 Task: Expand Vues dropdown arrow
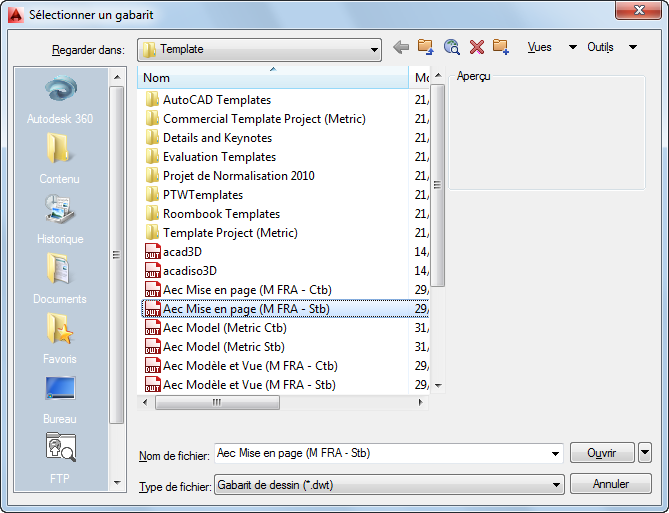[573, 47]
